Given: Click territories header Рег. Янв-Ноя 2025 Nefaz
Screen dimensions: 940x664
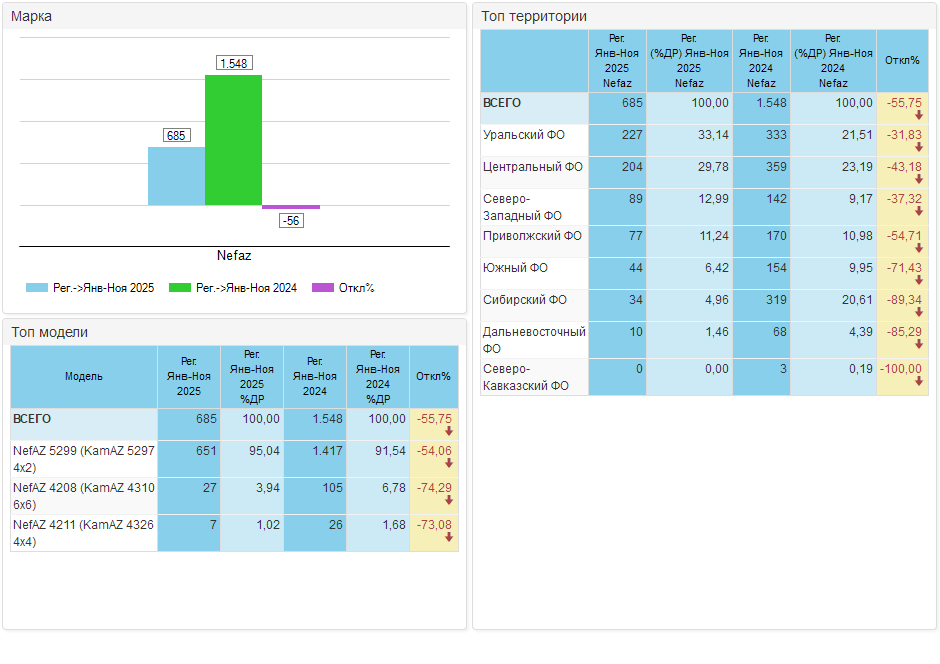Looking at the screenshot, I should coord(617,61).
